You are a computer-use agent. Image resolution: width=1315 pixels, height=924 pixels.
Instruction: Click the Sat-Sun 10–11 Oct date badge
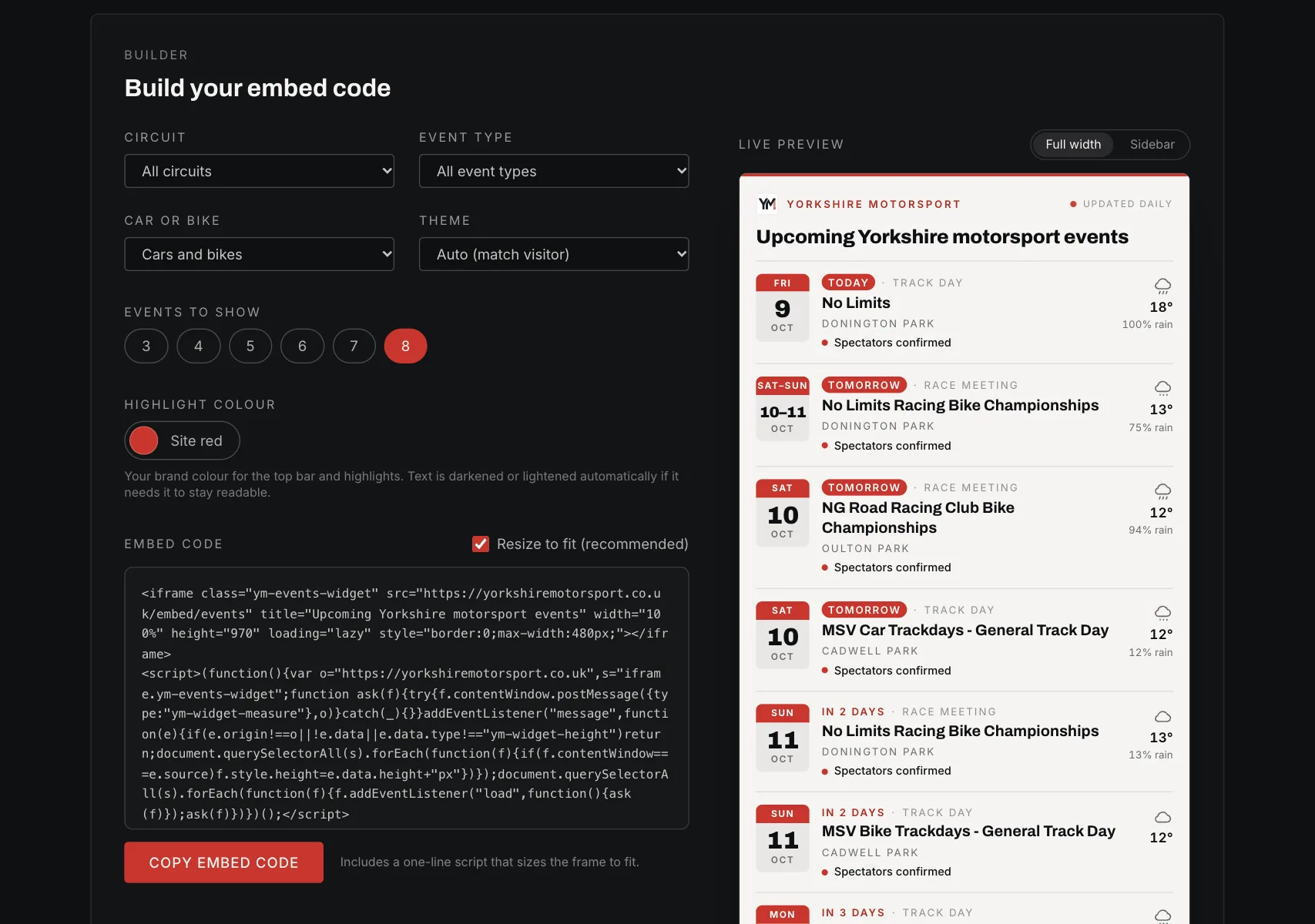click(x=783, y=410)
